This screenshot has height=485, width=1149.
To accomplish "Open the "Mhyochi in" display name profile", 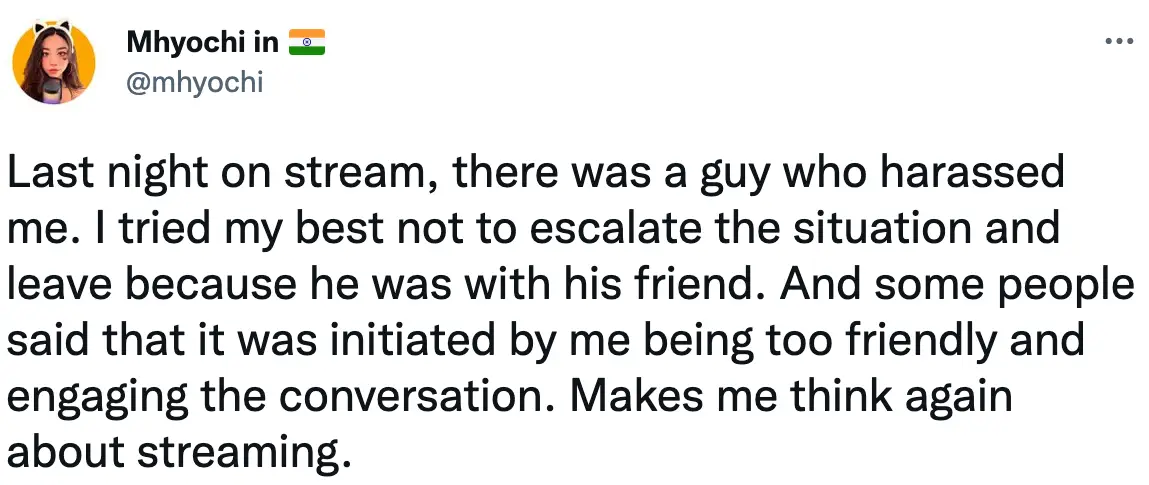I will tap(203, 43).
